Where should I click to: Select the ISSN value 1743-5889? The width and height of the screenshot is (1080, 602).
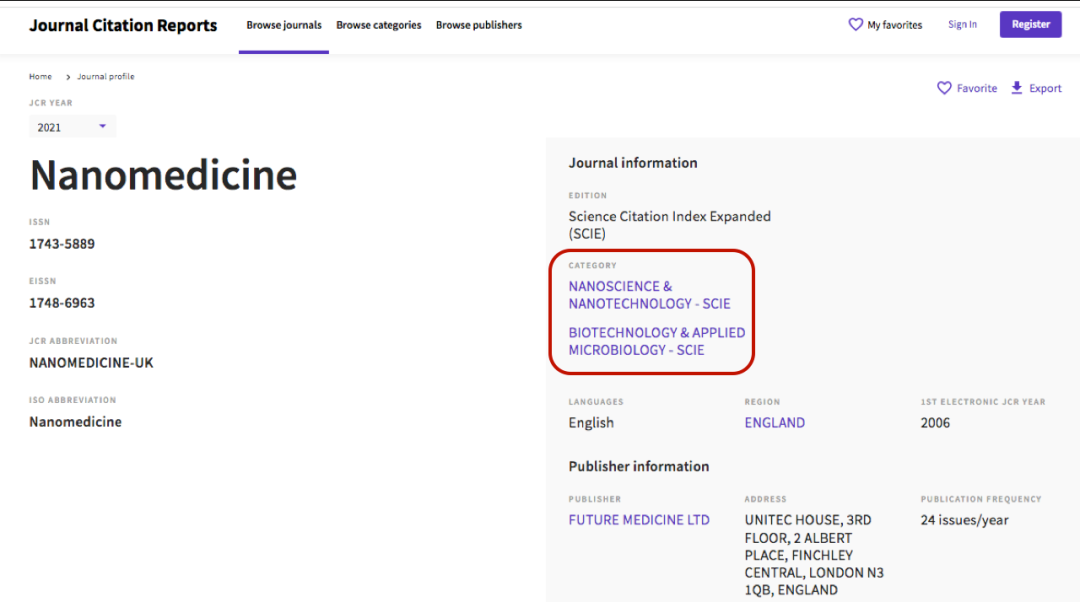coord(62,244)
